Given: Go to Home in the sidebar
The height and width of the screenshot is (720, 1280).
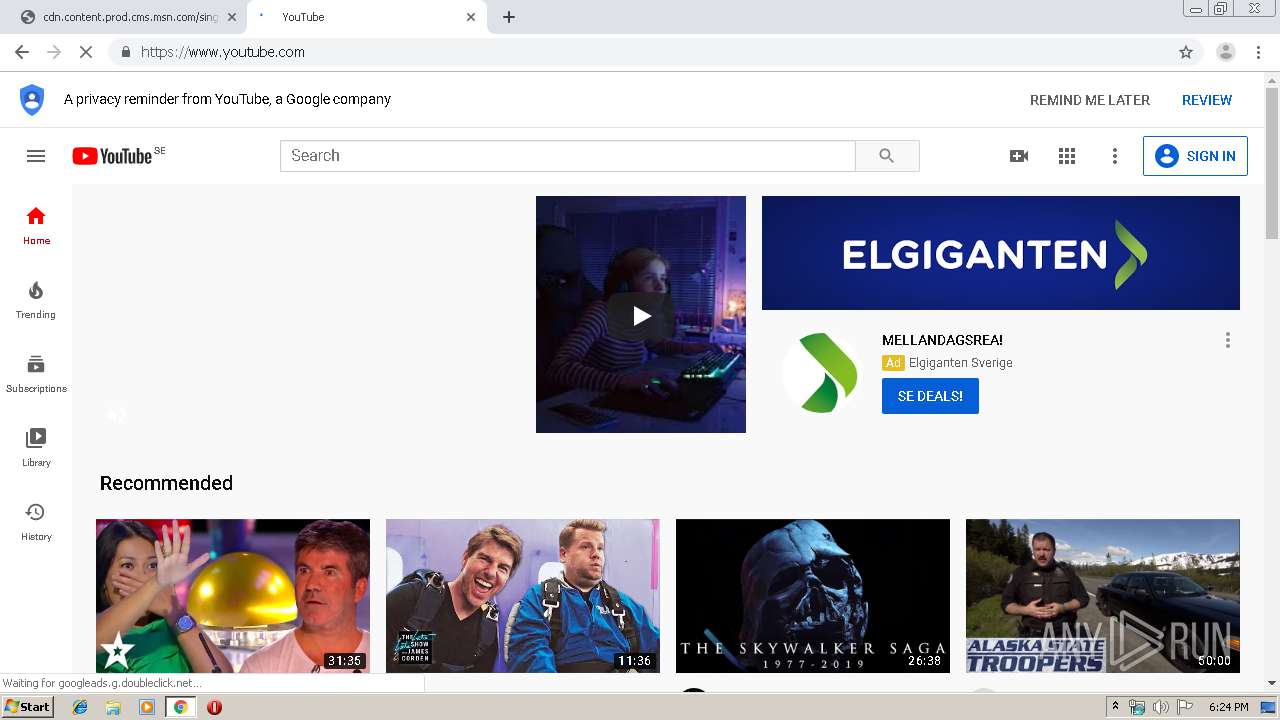Looking at the screenshot, I should tap(36, 226).
